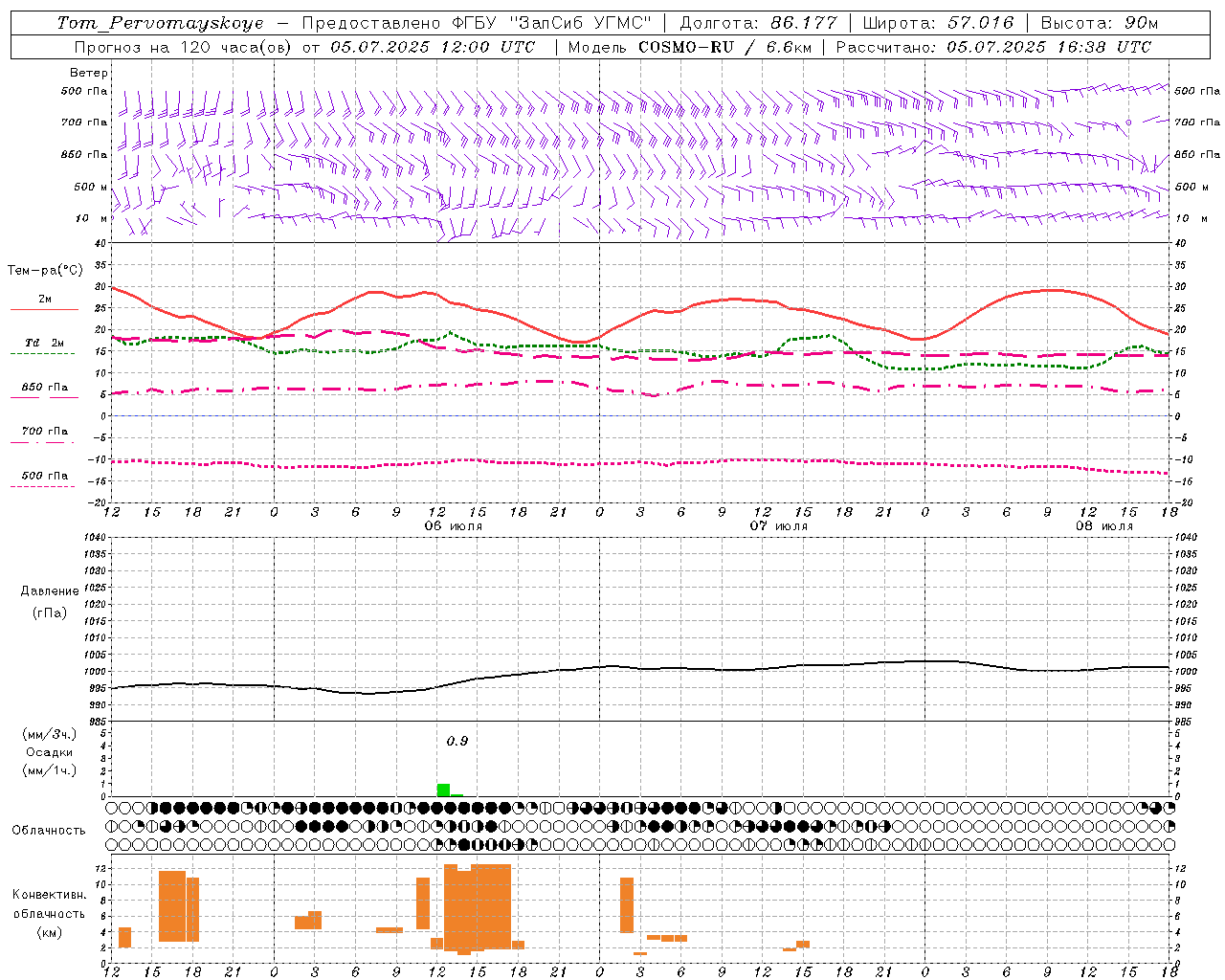Click the Осадки panel title
This screenshot has width=1225, height=980.
click(x=50, y=752)
